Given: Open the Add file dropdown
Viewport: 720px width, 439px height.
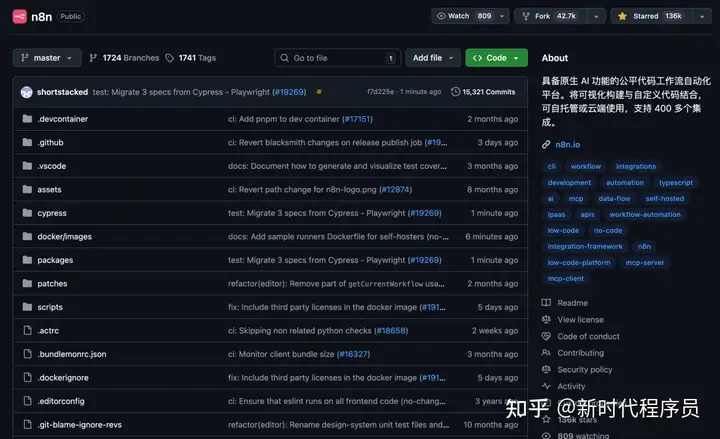Looking at the screenshot, I should pos(433,58).
